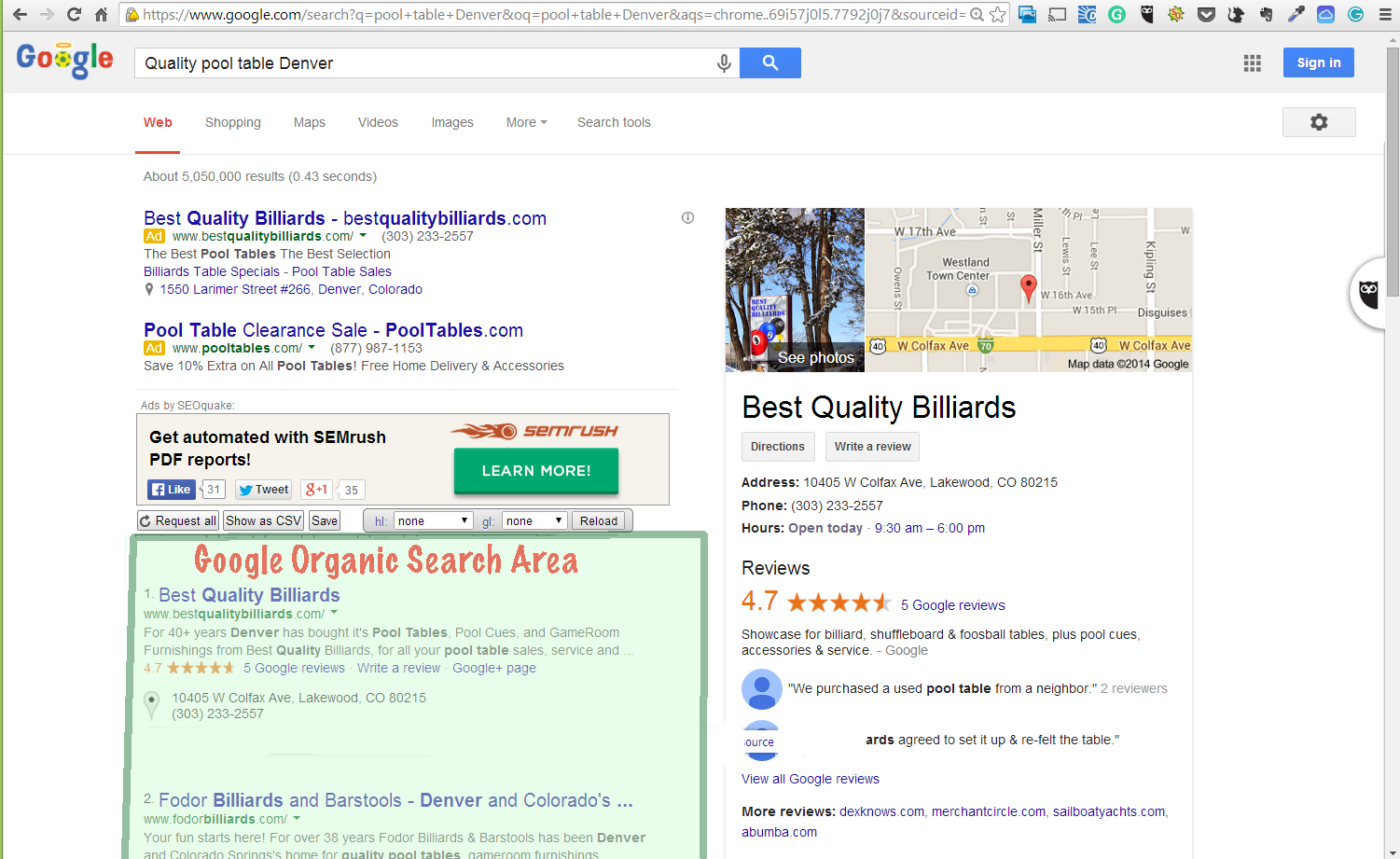
Task: Open the hl language dropdown
Action: (x=433, y=520)
